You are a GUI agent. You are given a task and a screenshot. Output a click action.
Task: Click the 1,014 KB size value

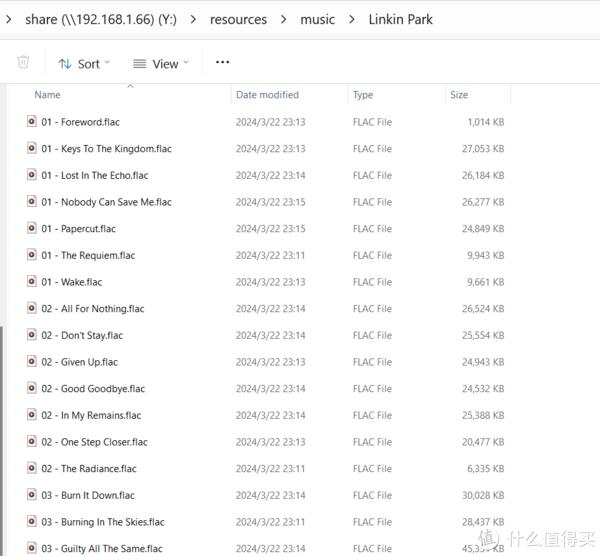tap(486, 122)
